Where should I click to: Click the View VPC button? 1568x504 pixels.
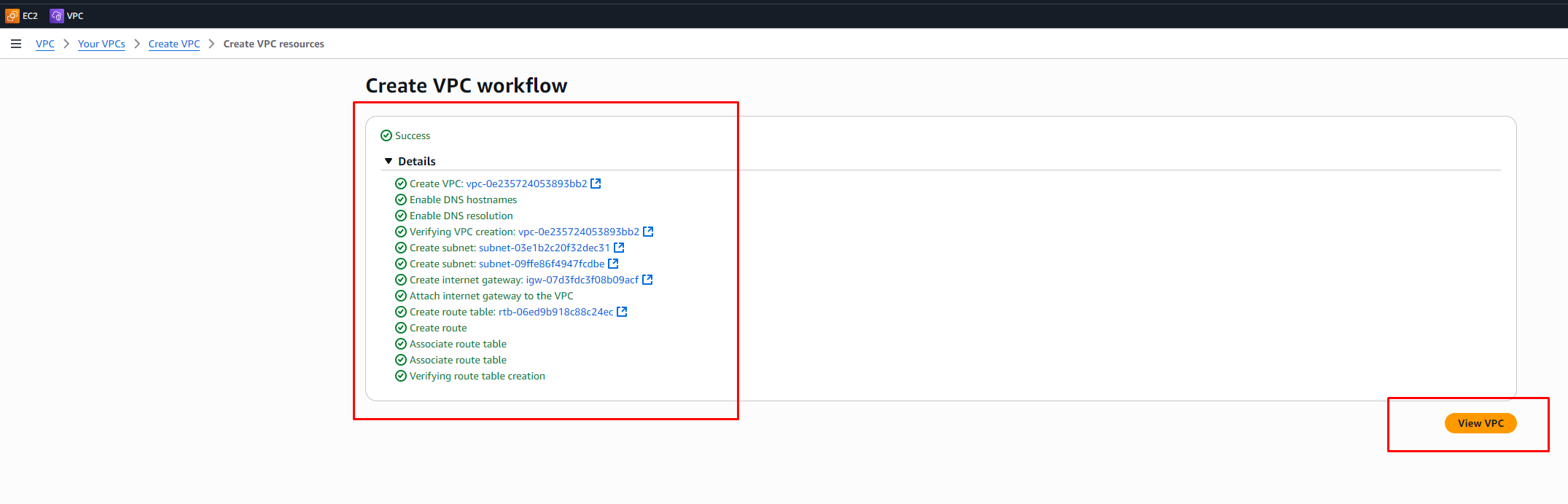[x=1481, y=423]
